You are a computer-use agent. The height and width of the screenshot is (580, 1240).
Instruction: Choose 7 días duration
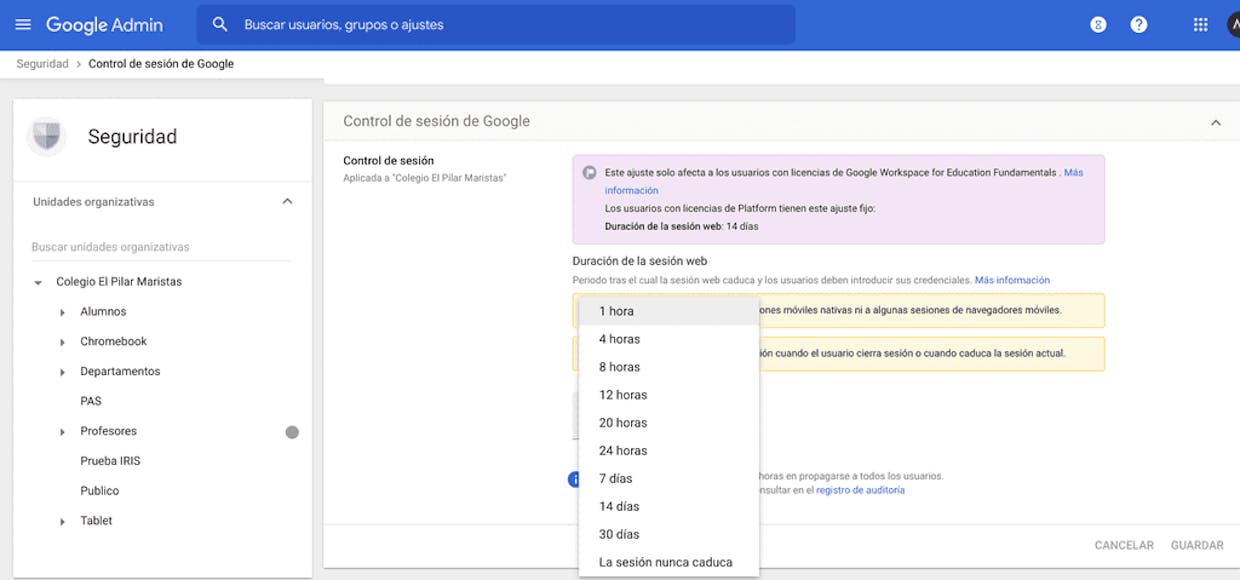(669, 479)
